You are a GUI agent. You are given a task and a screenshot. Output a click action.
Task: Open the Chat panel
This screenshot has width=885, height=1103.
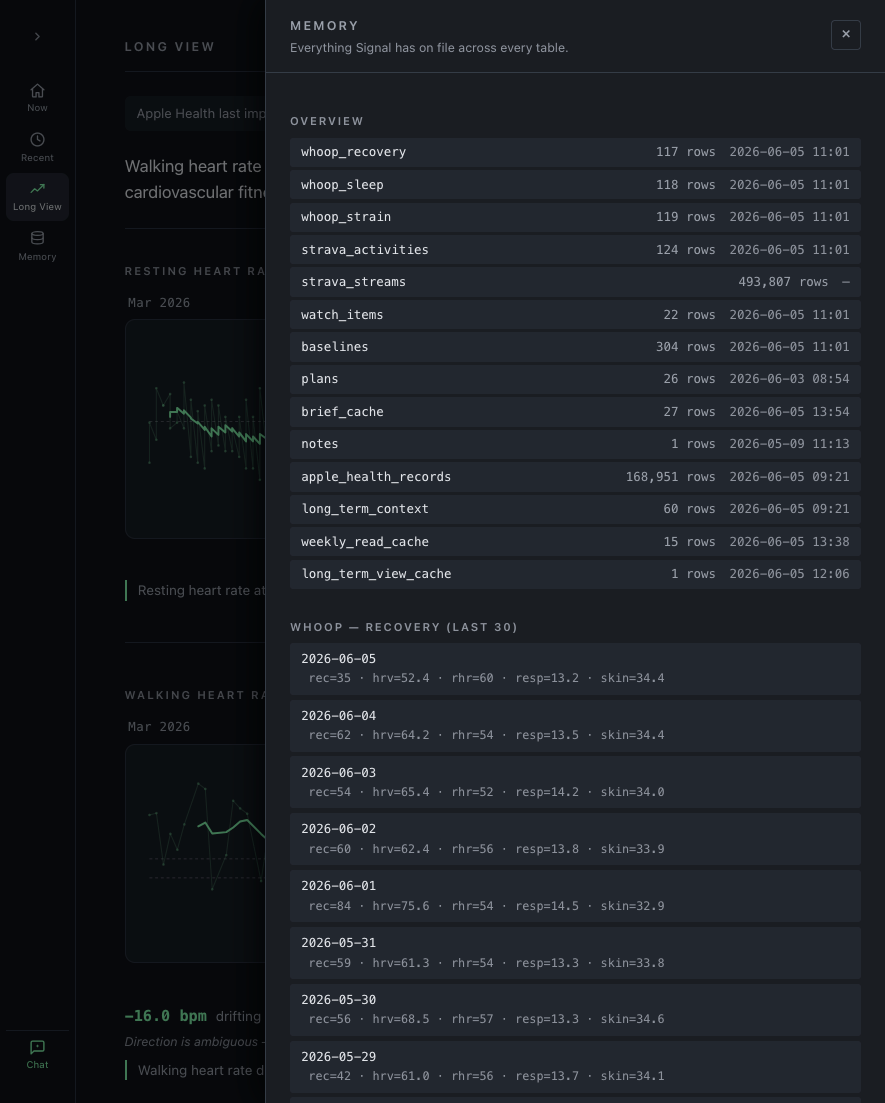coord(37,1054)
